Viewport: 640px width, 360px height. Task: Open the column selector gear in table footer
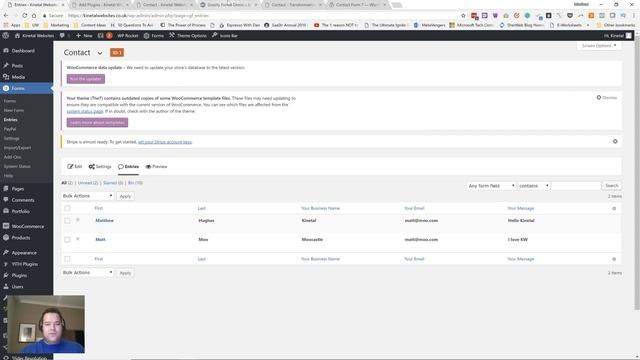[614, 259]
